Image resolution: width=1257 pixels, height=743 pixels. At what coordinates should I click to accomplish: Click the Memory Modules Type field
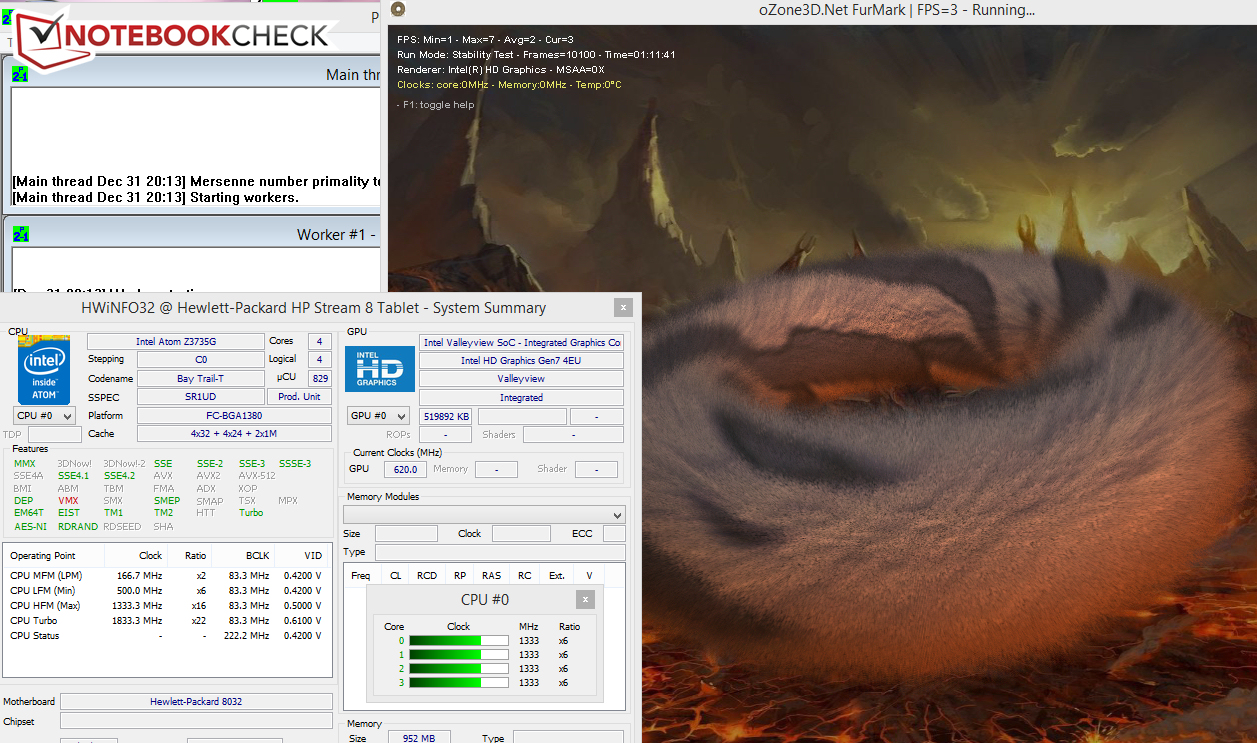click(x=500, y=552)
